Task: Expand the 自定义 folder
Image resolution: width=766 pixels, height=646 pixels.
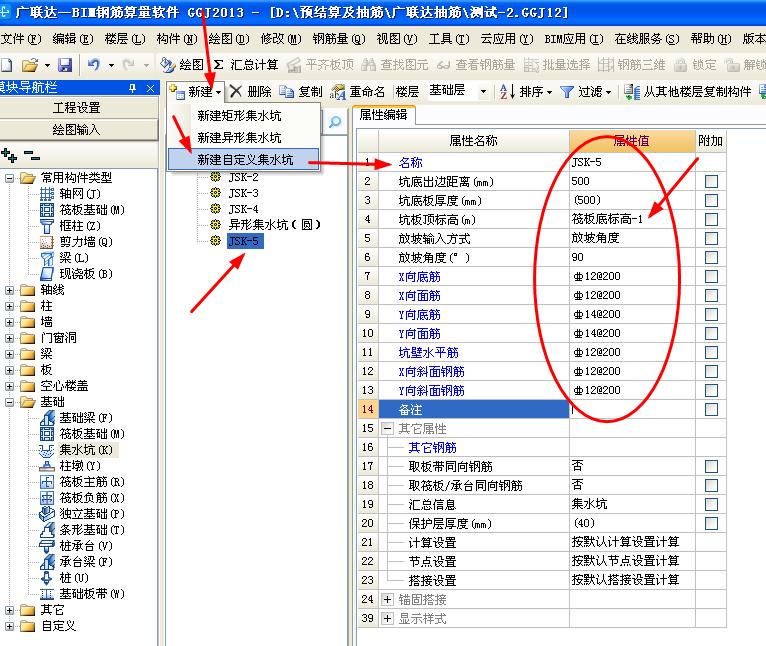Action: pyautogui.click(x=9, y=626)
